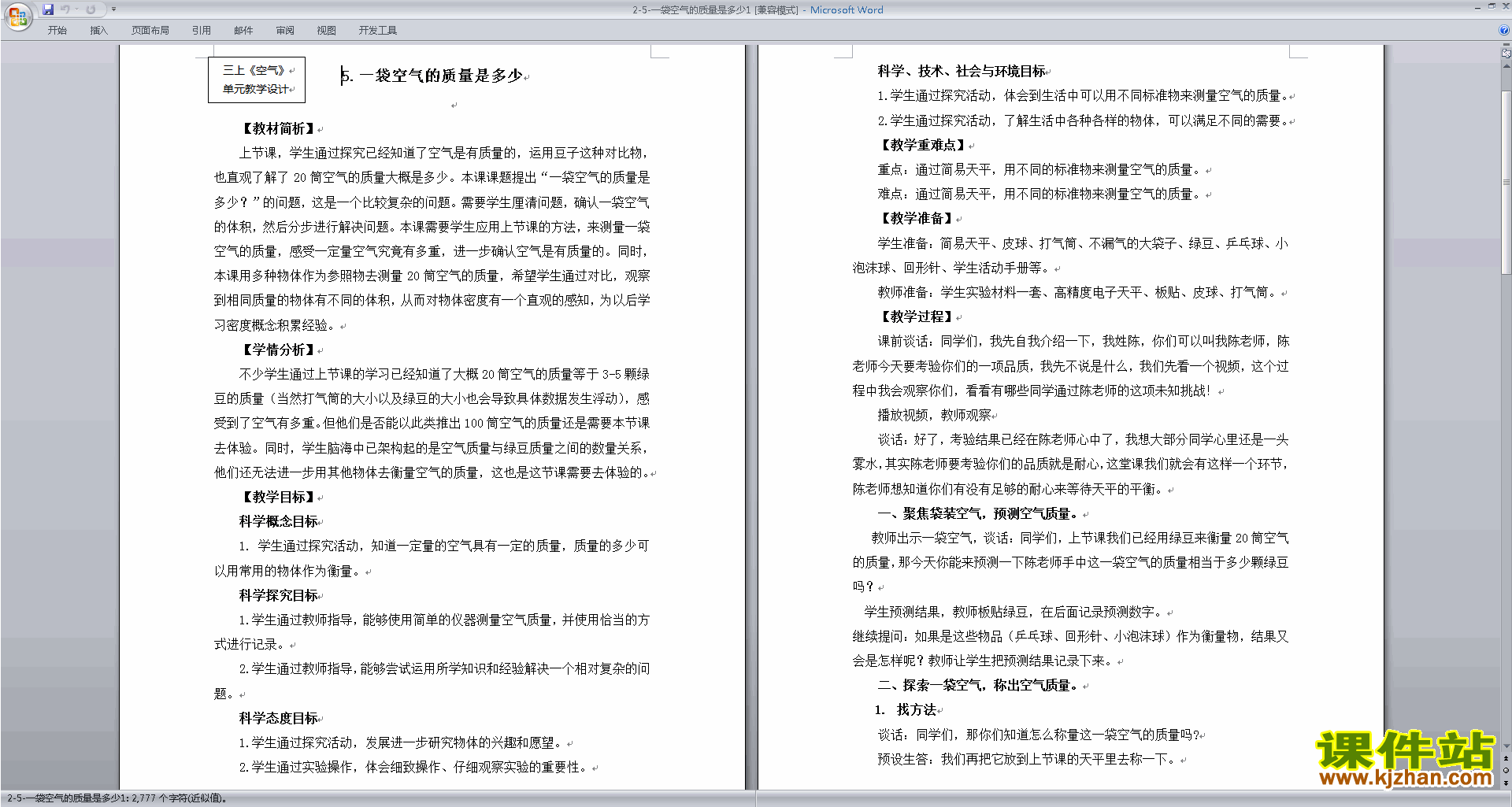Redo the last action

click(x=91, y=9)
